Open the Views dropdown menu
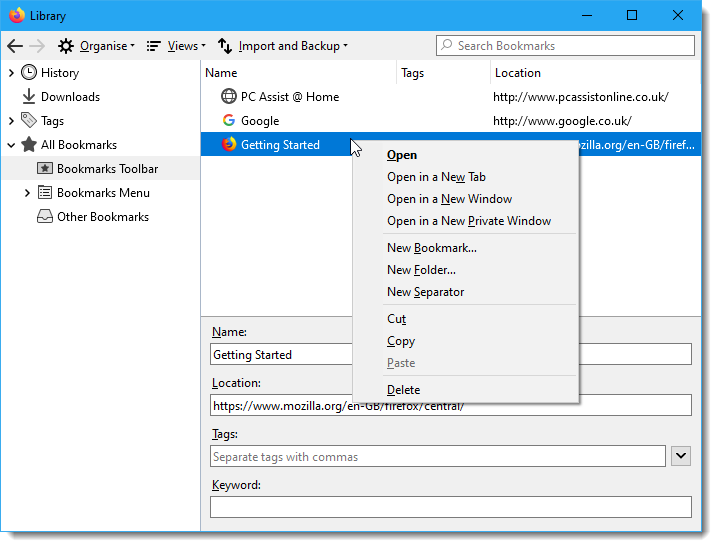 pyautogui.click(x=176, y=46)
